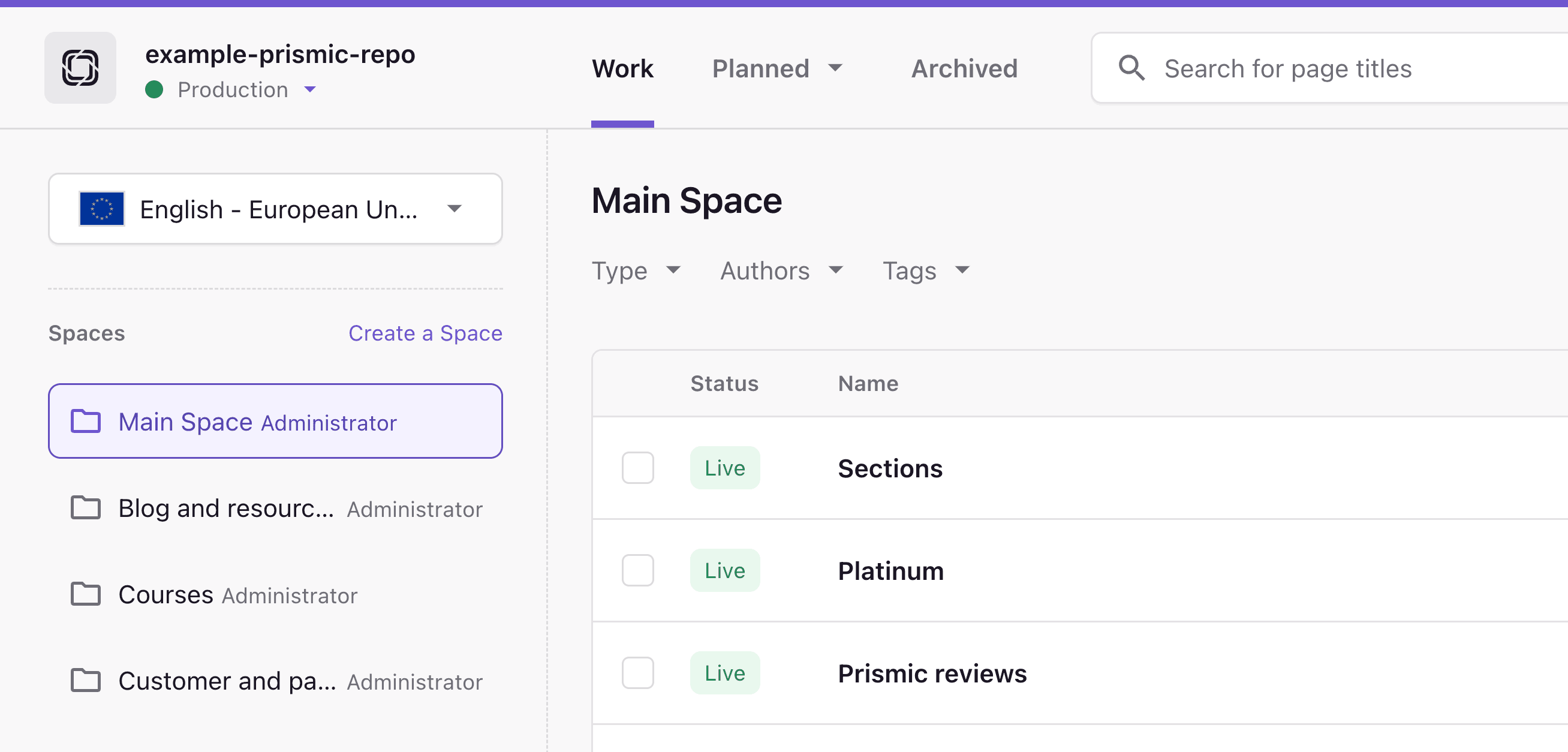Click the Prismic logo icon top left
Viewport: 1568px width, 752px height.
[x=81, y=67]
